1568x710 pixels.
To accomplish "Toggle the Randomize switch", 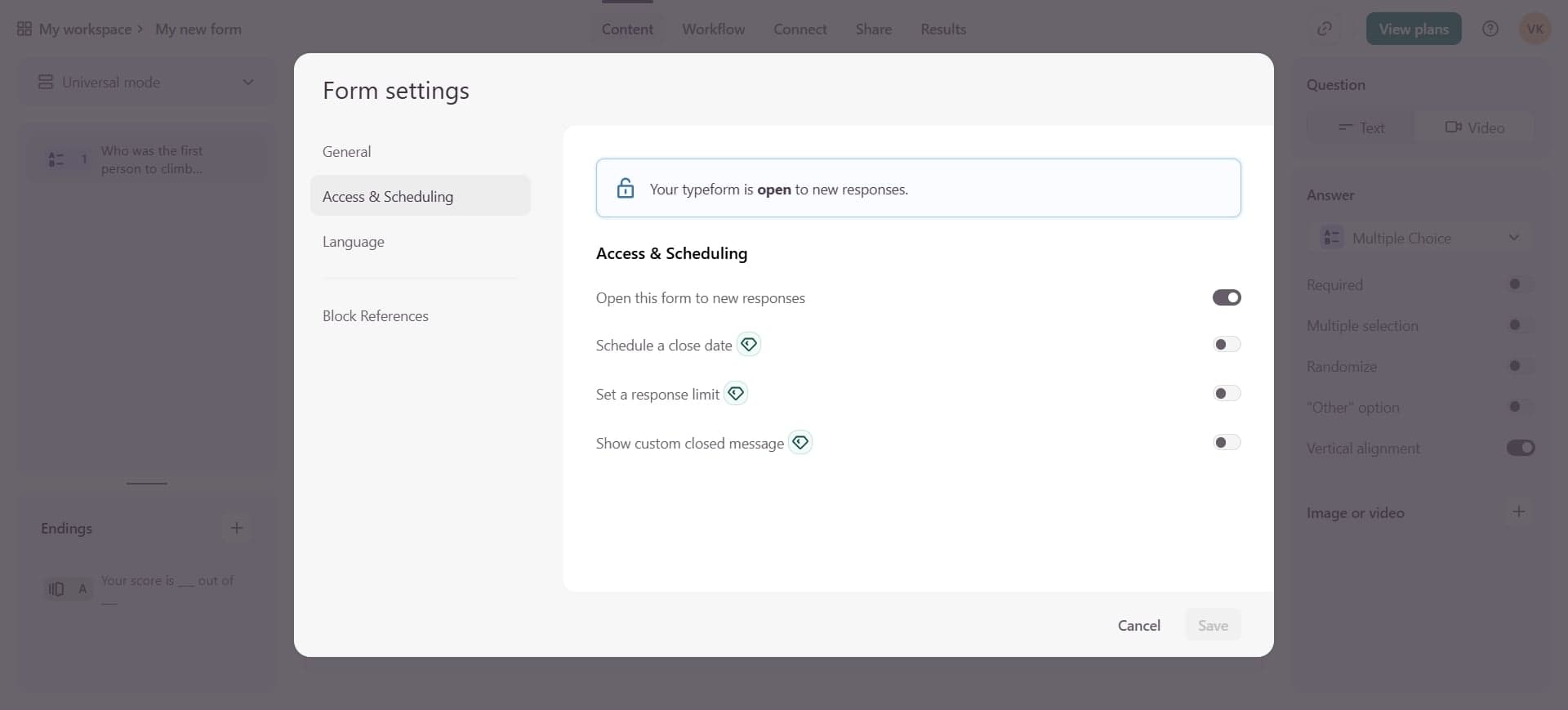I will coord(1521,366).
